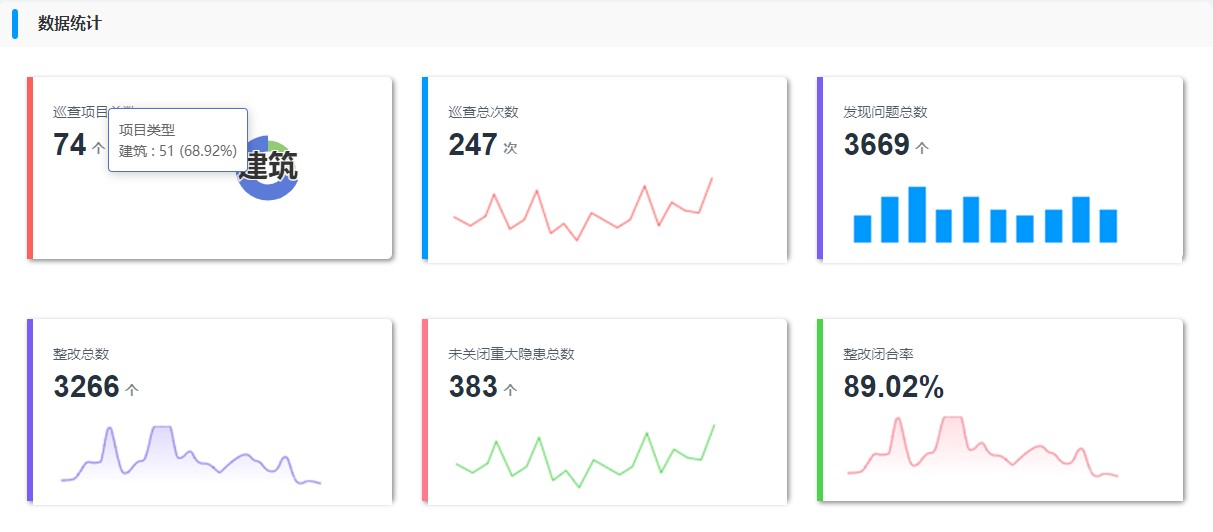
Task: Open the 巡查总次数 card label
Action: point(483,112)
